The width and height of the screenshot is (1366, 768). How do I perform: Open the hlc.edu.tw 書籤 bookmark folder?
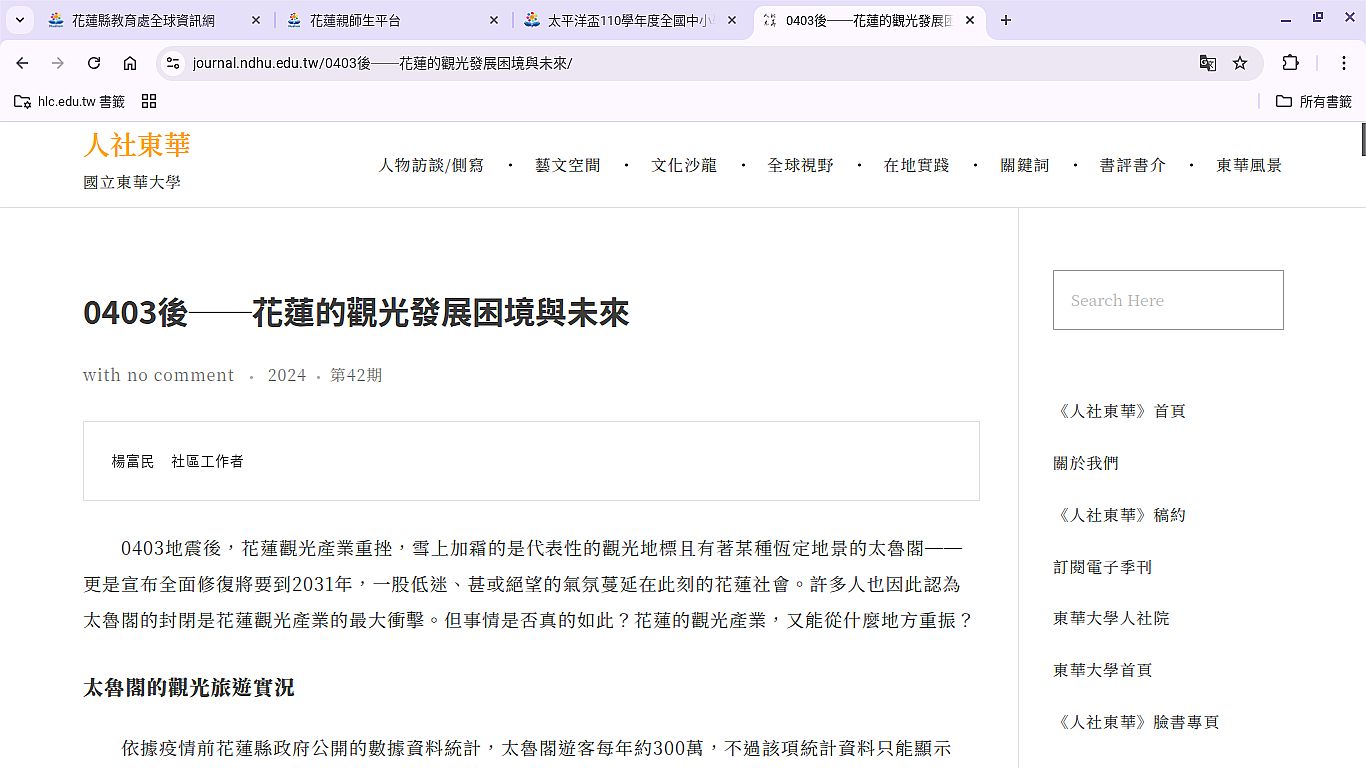[x=70, y=101]
